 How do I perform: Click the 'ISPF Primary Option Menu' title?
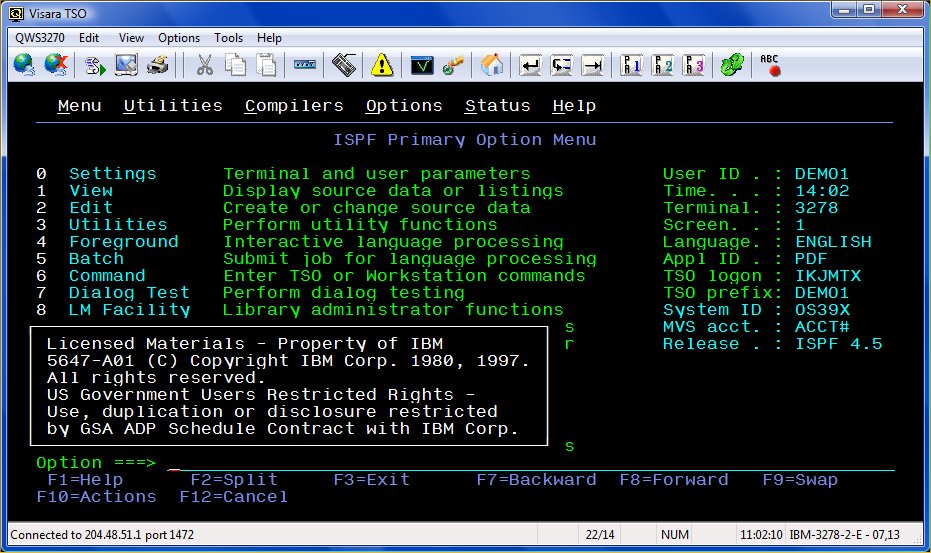point(464,140)
